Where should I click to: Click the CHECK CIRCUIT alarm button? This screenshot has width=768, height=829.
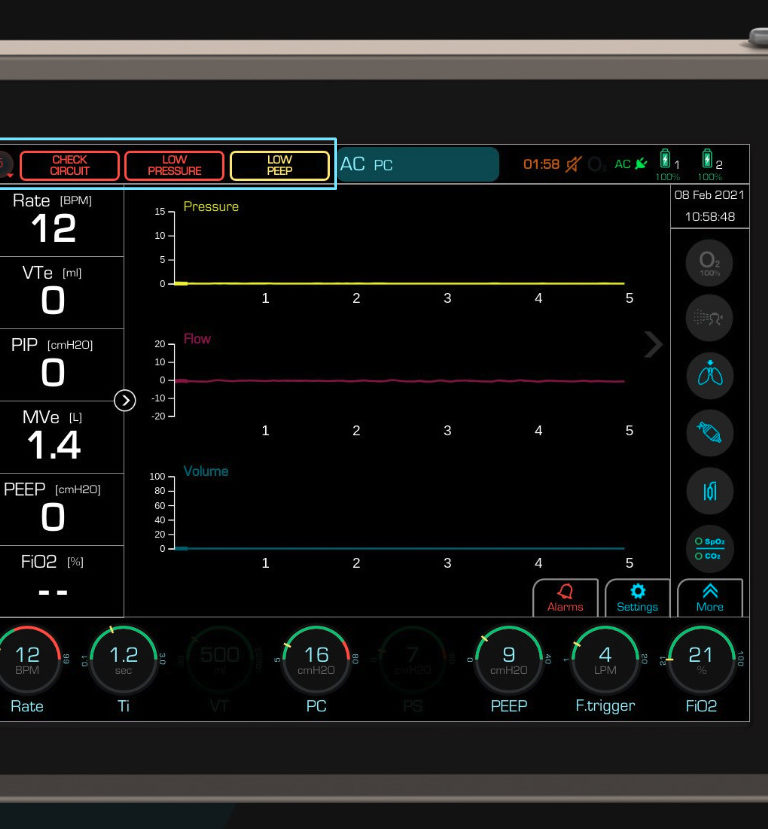point(70,165)
